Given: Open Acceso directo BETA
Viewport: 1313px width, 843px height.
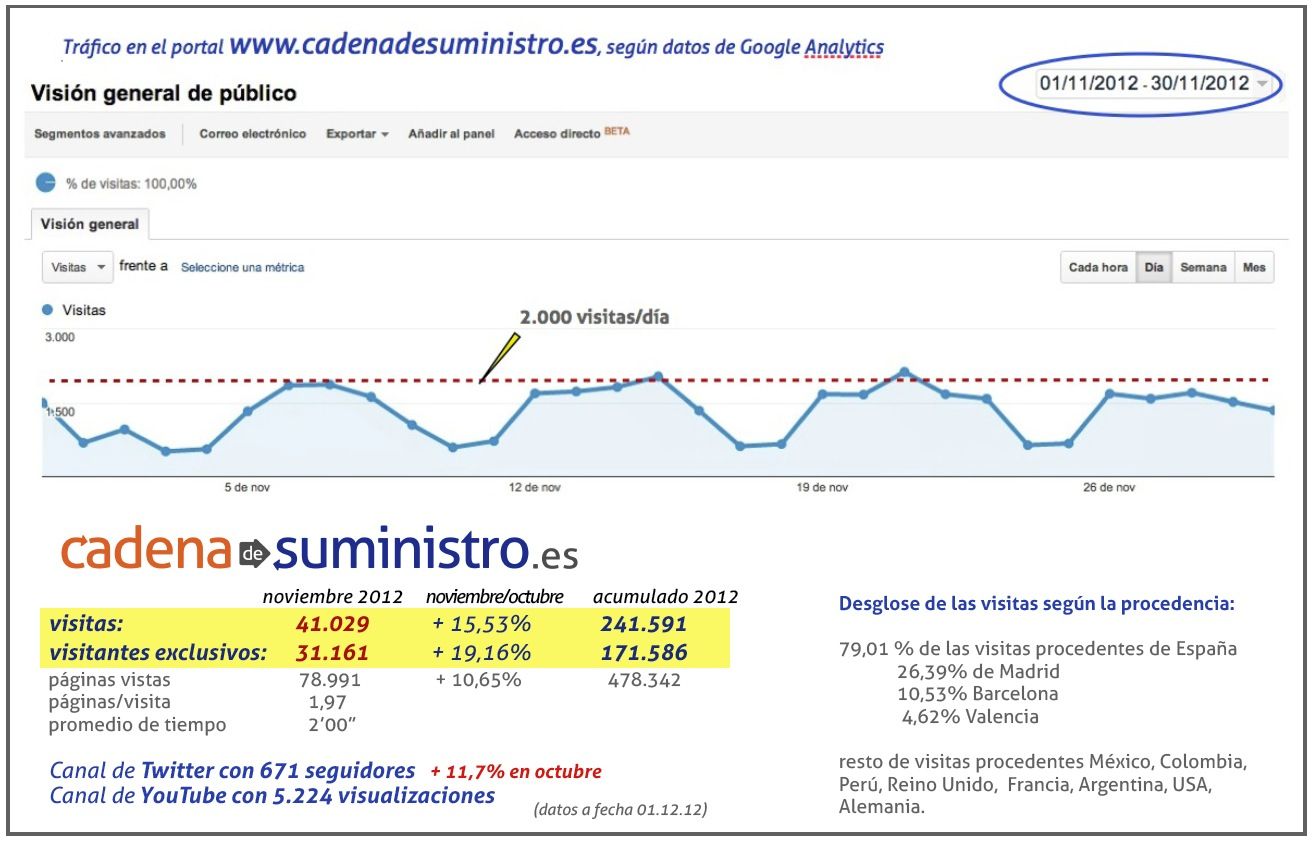Looking at the screenshot, I should point(571,134).
